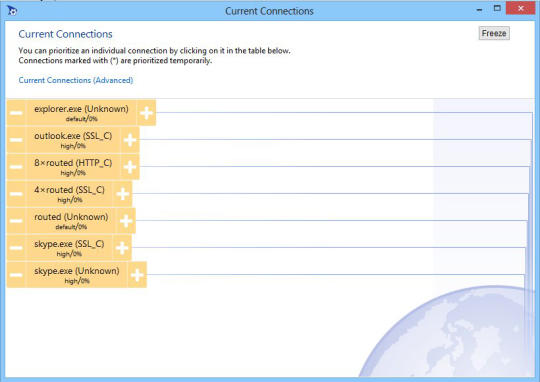This screenshot has height=382, width=540.
Task: Select the skype.exe (SSL_C) connection label
Action: 69,248
